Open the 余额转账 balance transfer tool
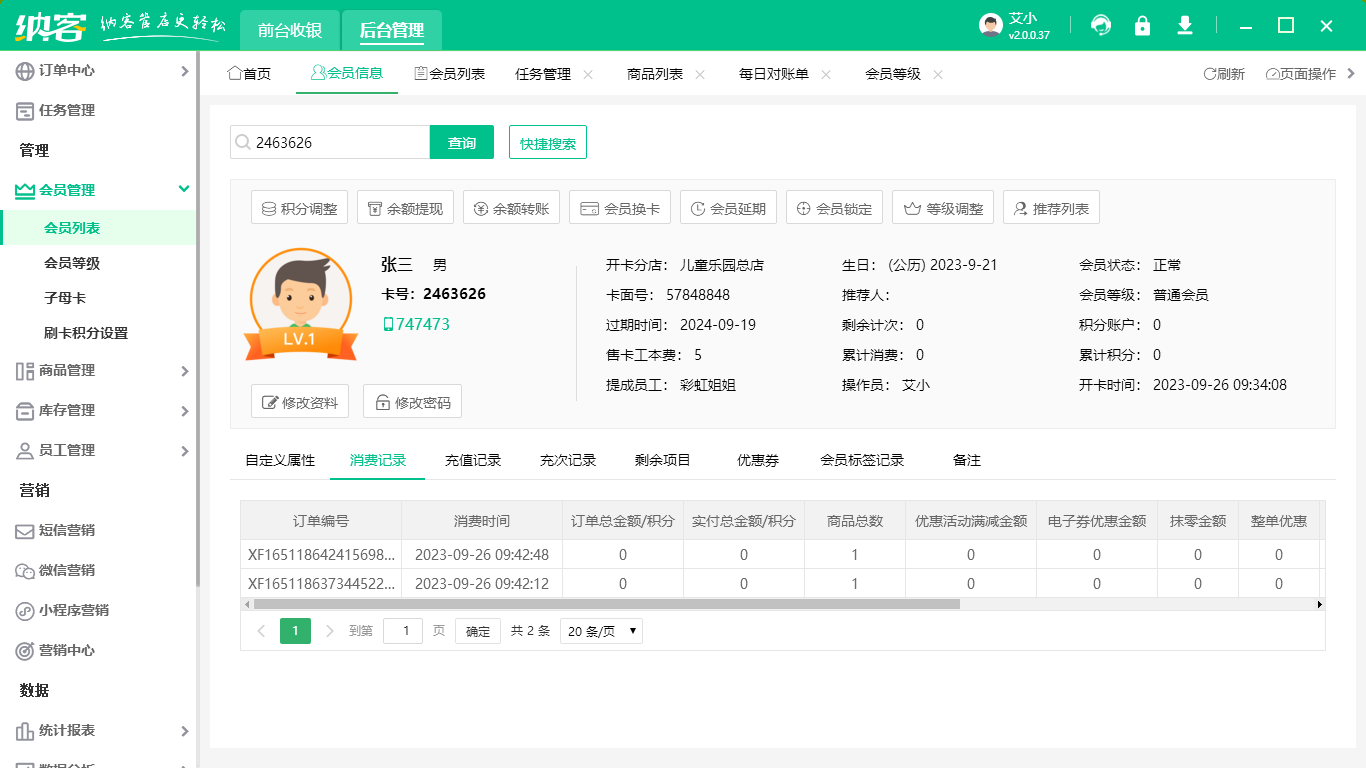Image resolution: width=1366 pixels, height=768 pixels. click(511, 207)
